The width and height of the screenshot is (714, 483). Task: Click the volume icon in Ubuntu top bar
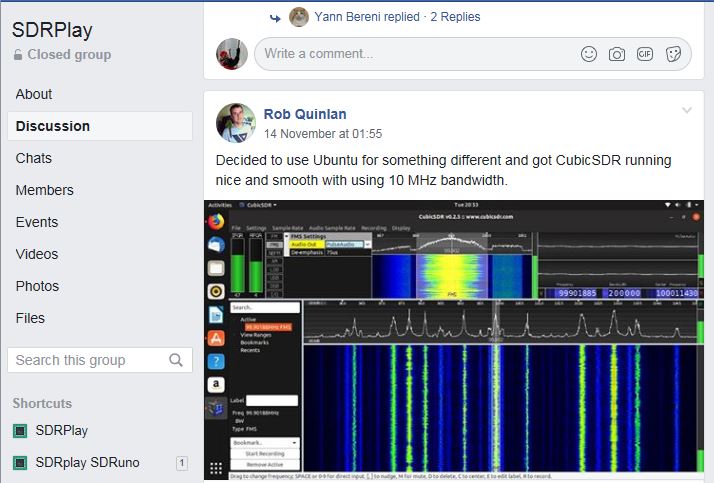click(x=678, y=205)
